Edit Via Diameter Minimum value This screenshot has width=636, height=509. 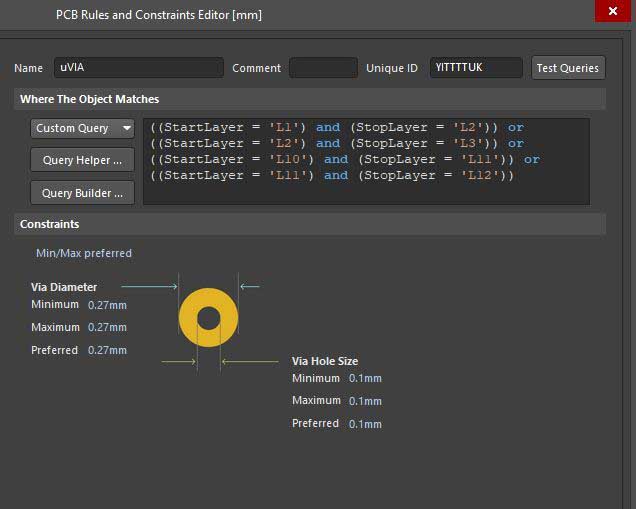pyautogui.click(x=107, y=305)
